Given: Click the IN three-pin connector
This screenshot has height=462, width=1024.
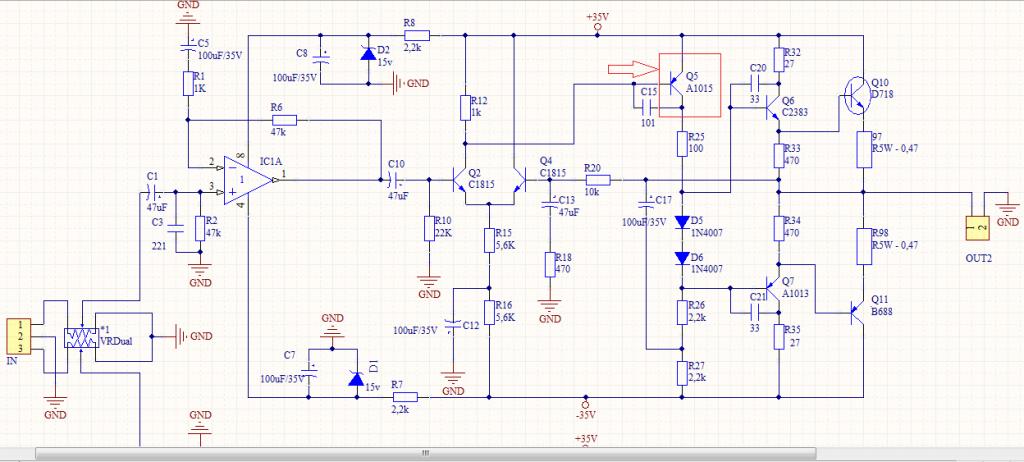Looking at the screenshot, I should 19,337.
